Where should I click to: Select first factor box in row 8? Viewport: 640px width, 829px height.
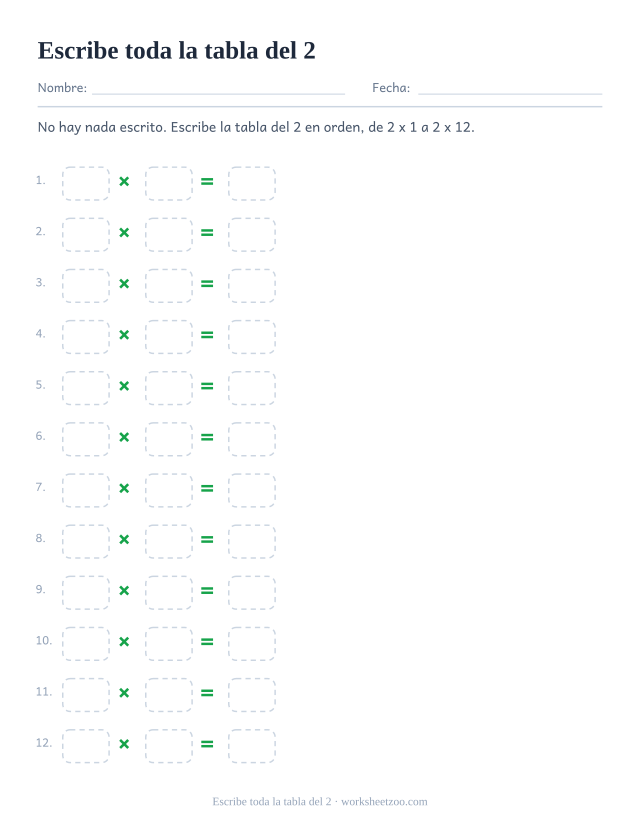click(x=86, y=542)
